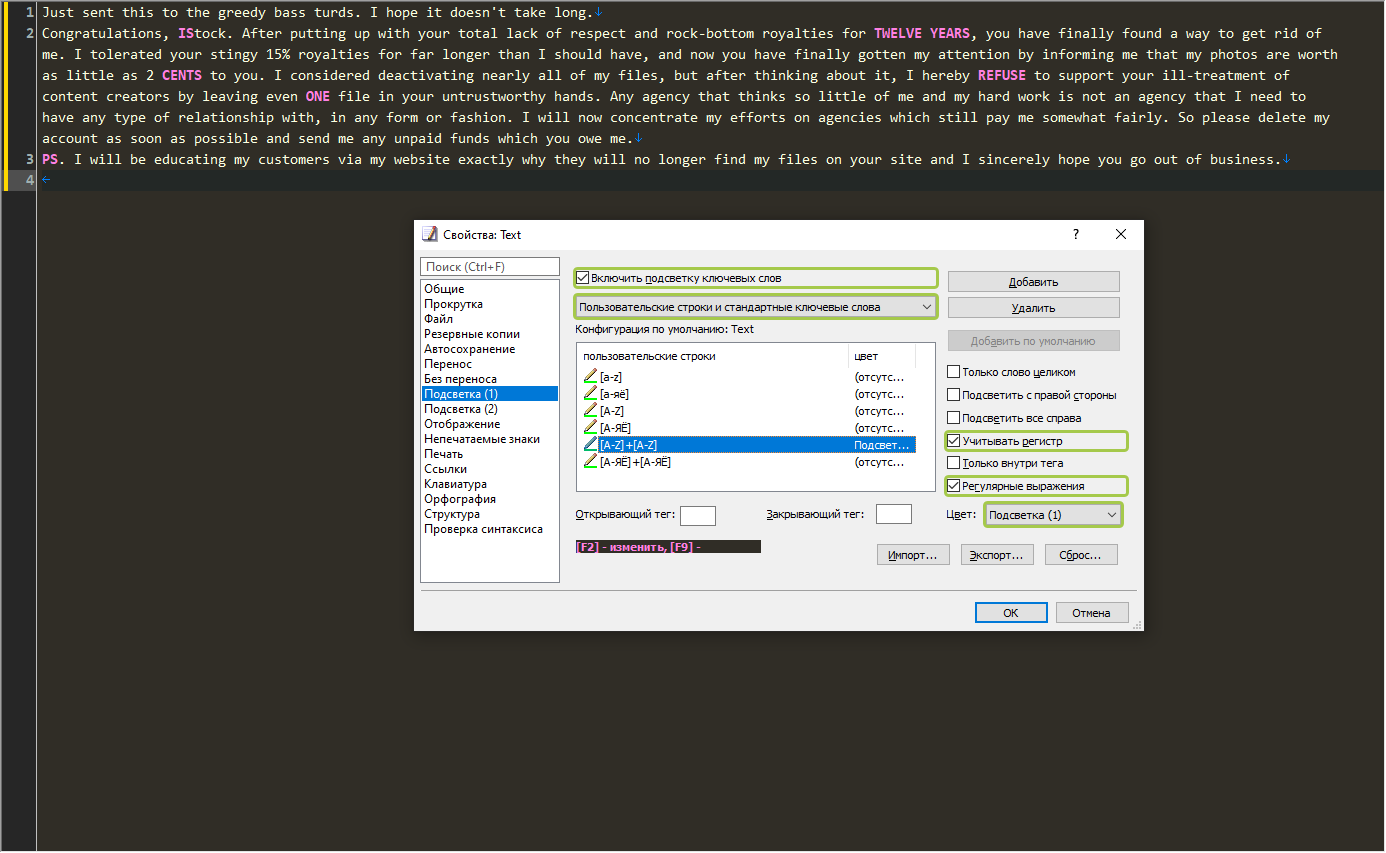Click the Сброс... button
The image size is (1386, 853).
point(1081,555)
